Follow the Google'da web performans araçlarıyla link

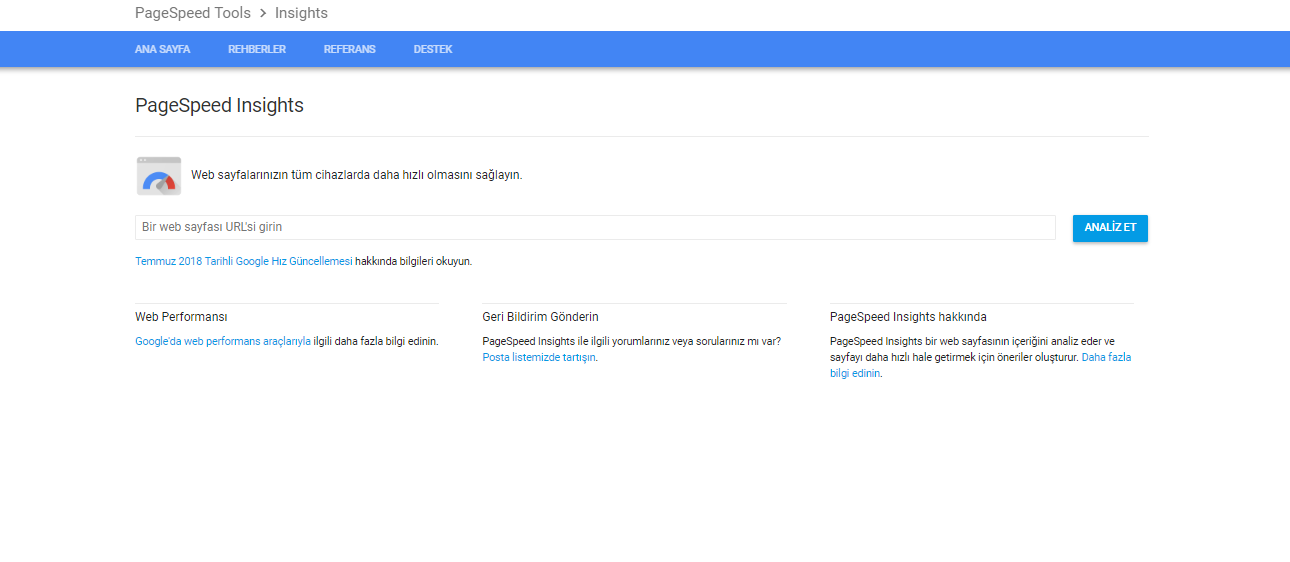click(x=223, y=341)
